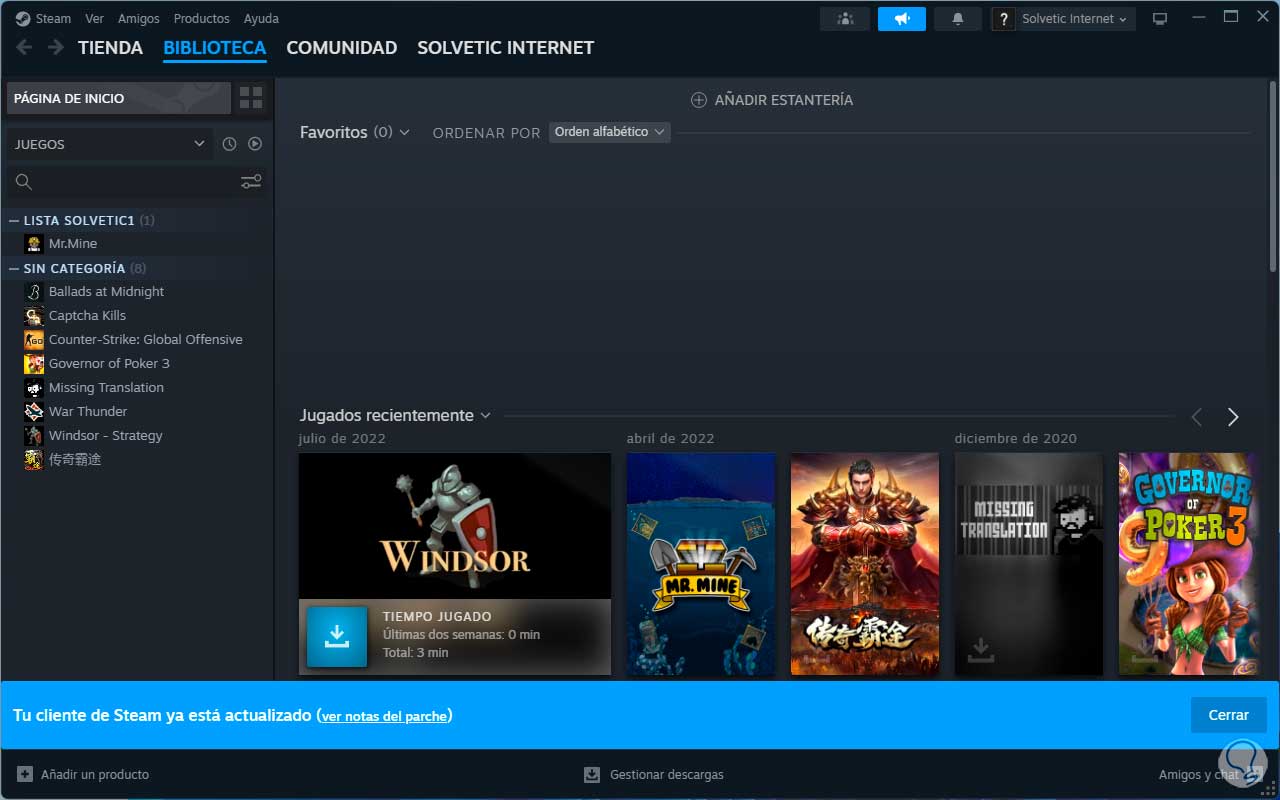Click the PÁGINA DE INICIO button
The height and width of the screenshot is (800, 1280).
(x=119, y=98)
